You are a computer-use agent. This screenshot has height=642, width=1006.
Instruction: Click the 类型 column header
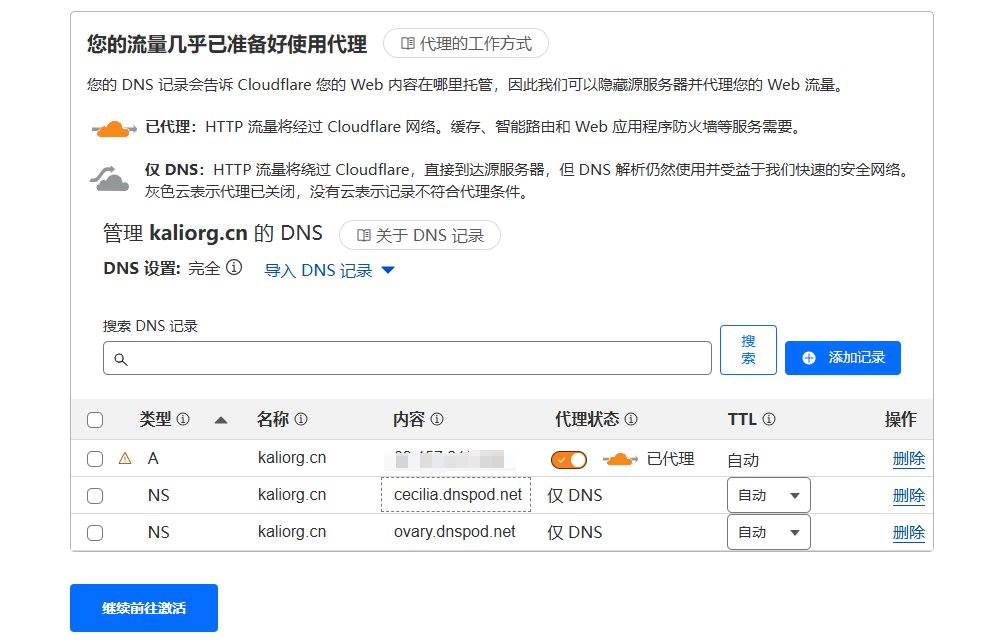pos(155,419)
